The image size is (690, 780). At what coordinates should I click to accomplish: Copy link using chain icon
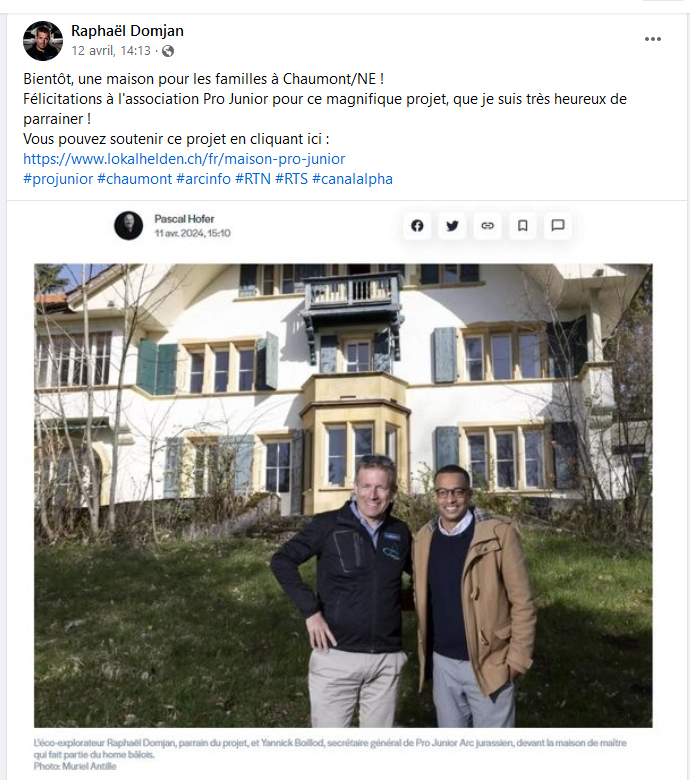click(488, 226)
